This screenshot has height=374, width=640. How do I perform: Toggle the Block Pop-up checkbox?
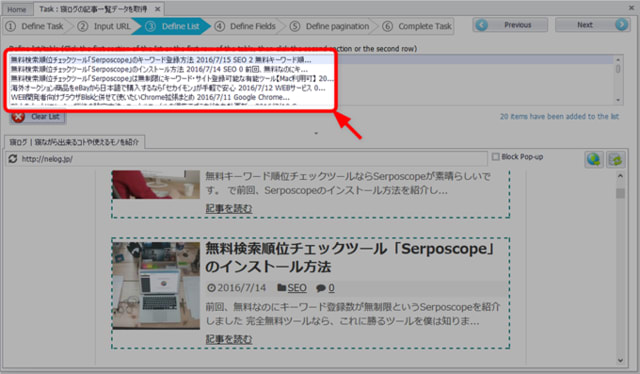pyautogui.click(x=496, y=157)
